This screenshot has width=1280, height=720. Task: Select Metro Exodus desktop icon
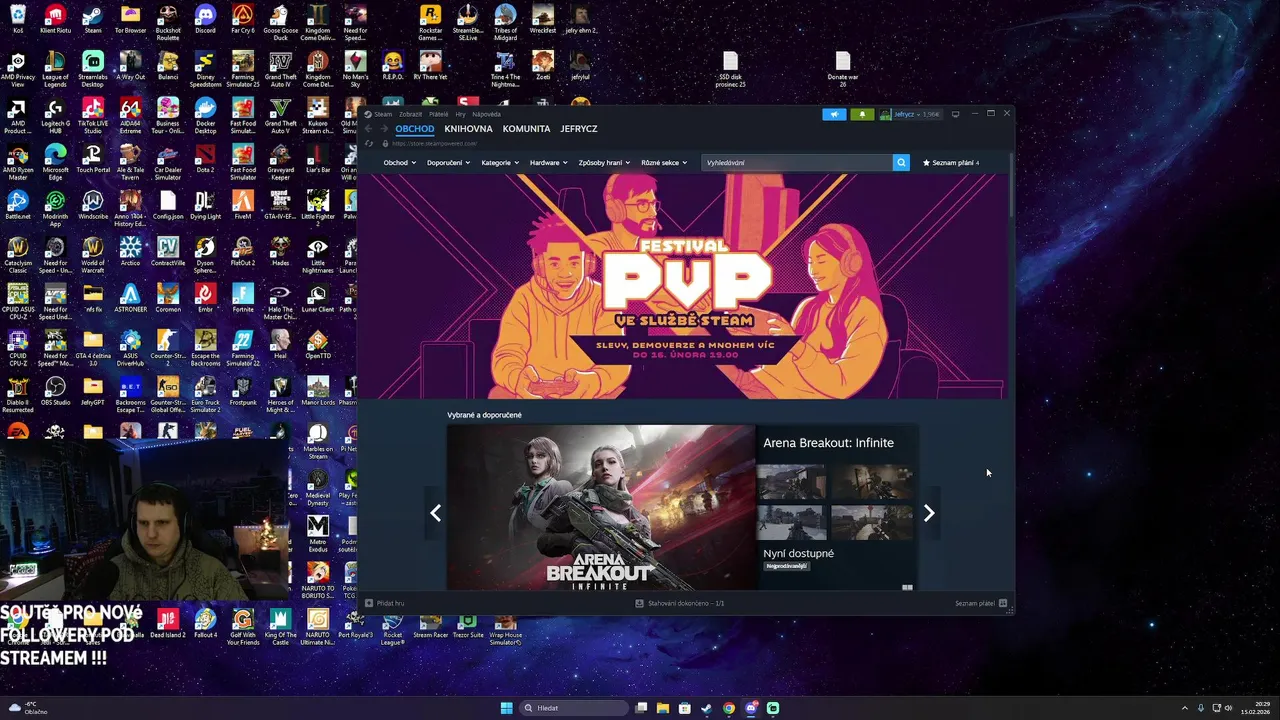click(x=318, y=535)
